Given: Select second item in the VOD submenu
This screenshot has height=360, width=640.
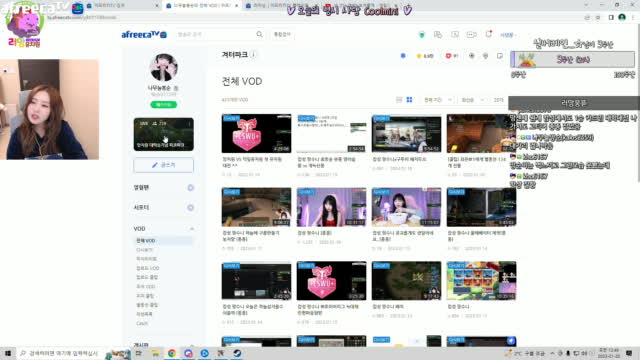Looking at the screenshot, I should coord(144,250).
